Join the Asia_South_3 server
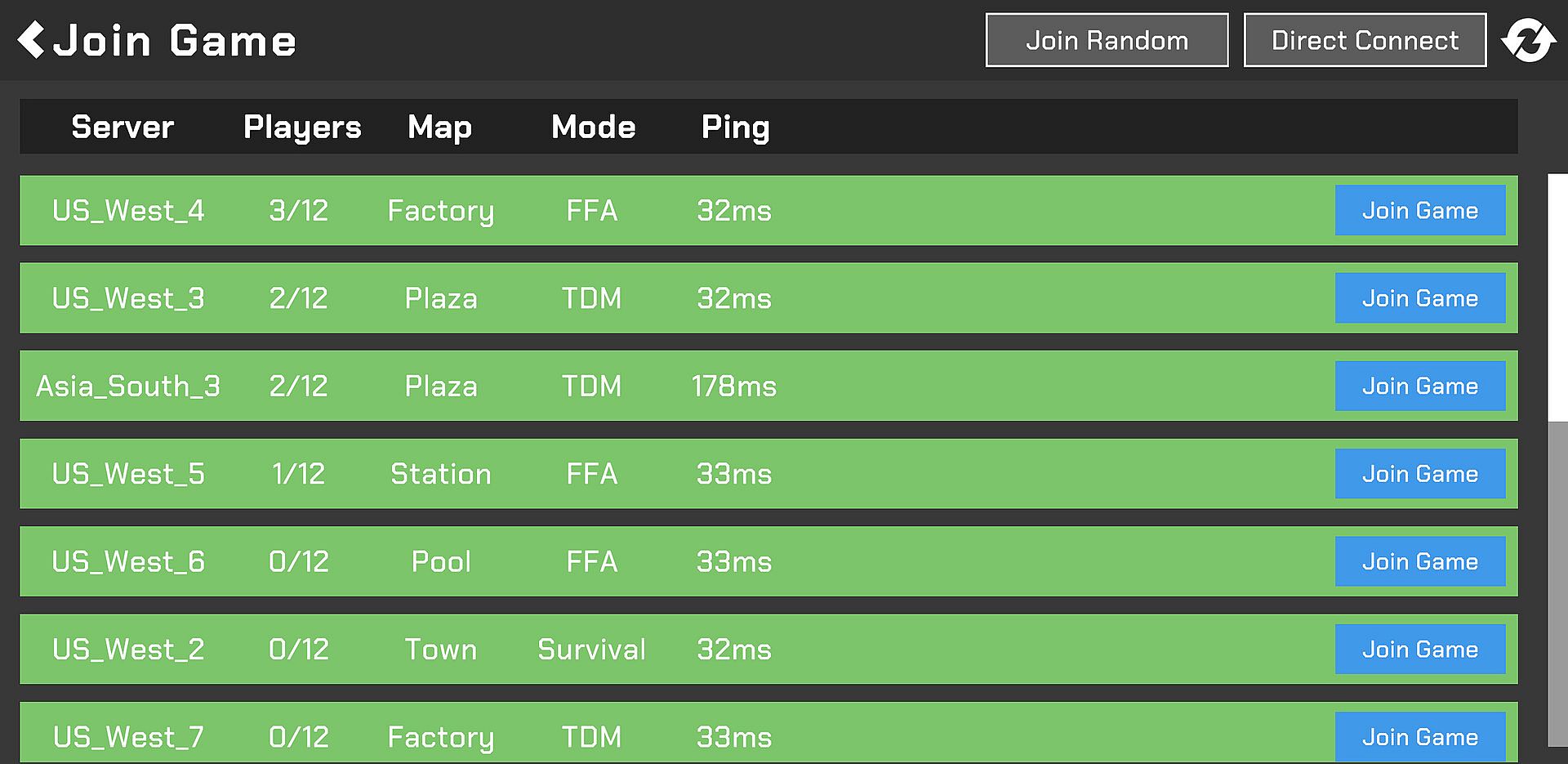This screenshot has width=1568, height=764. (1419, 386)
